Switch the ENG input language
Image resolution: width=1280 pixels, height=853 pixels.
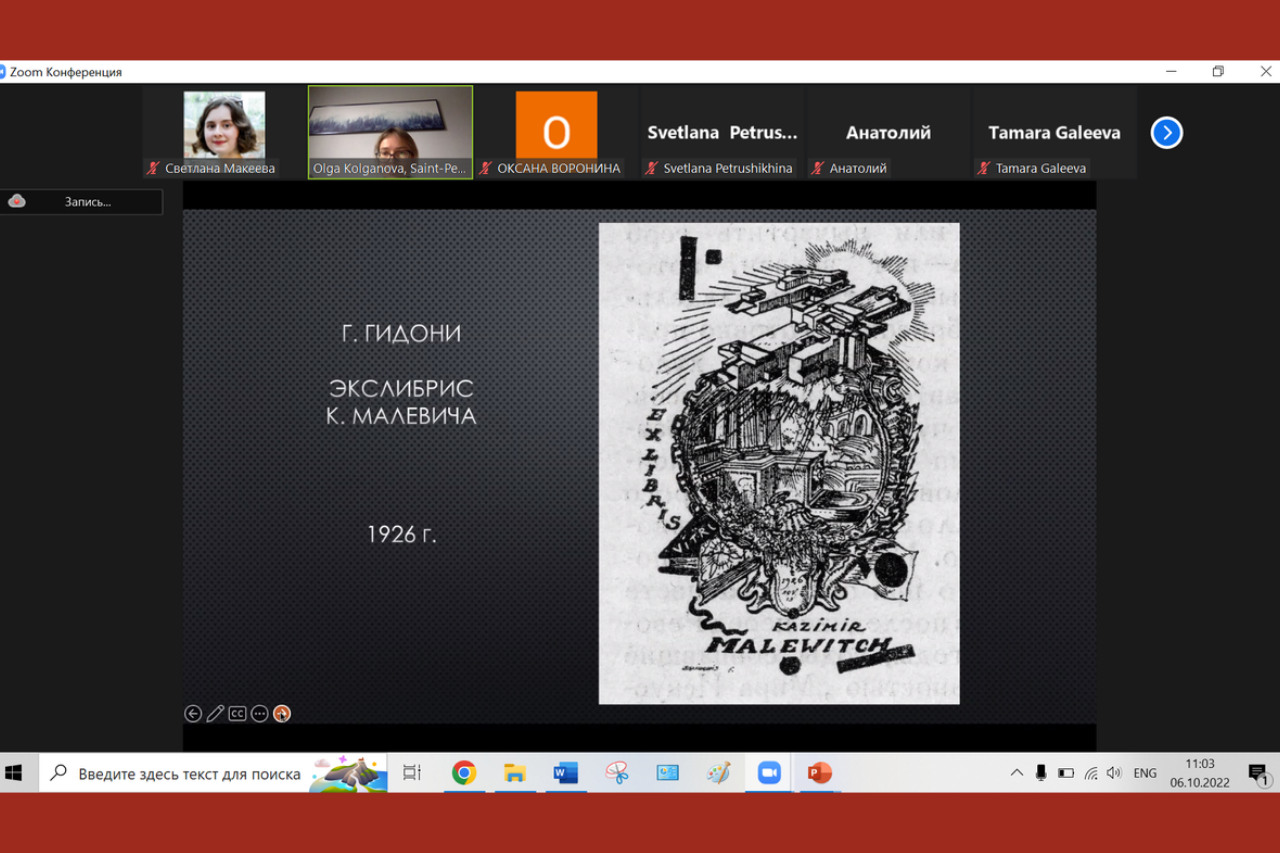(1145, 773)
